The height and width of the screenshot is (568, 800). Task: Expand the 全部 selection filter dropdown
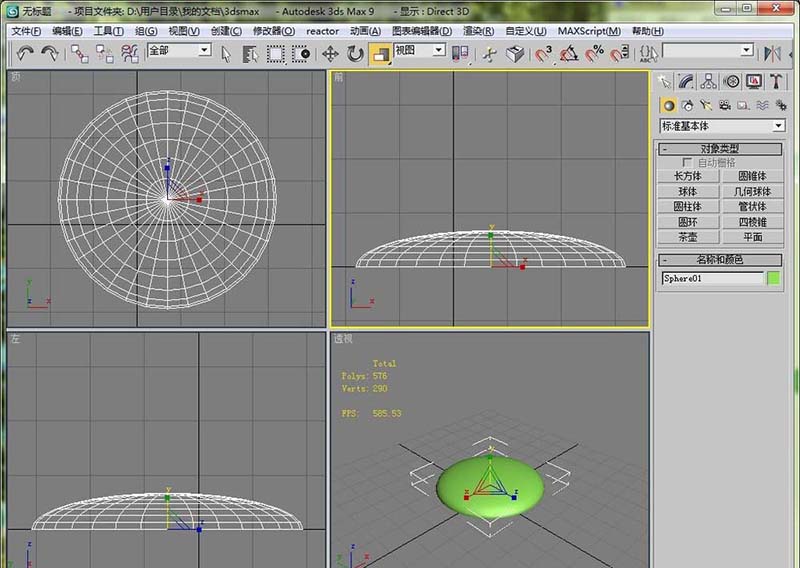click(x=204, y=50)
